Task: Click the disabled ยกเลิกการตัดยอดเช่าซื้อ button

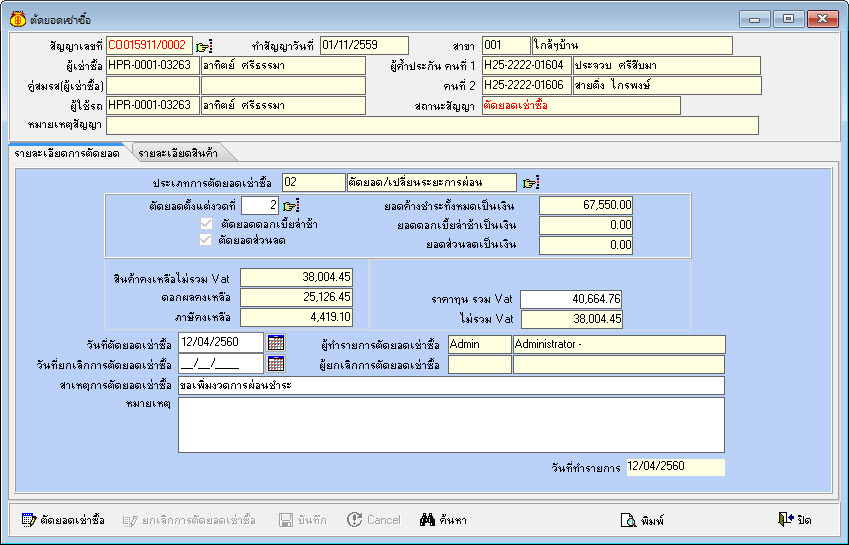Action: click(x=189, y=521)
